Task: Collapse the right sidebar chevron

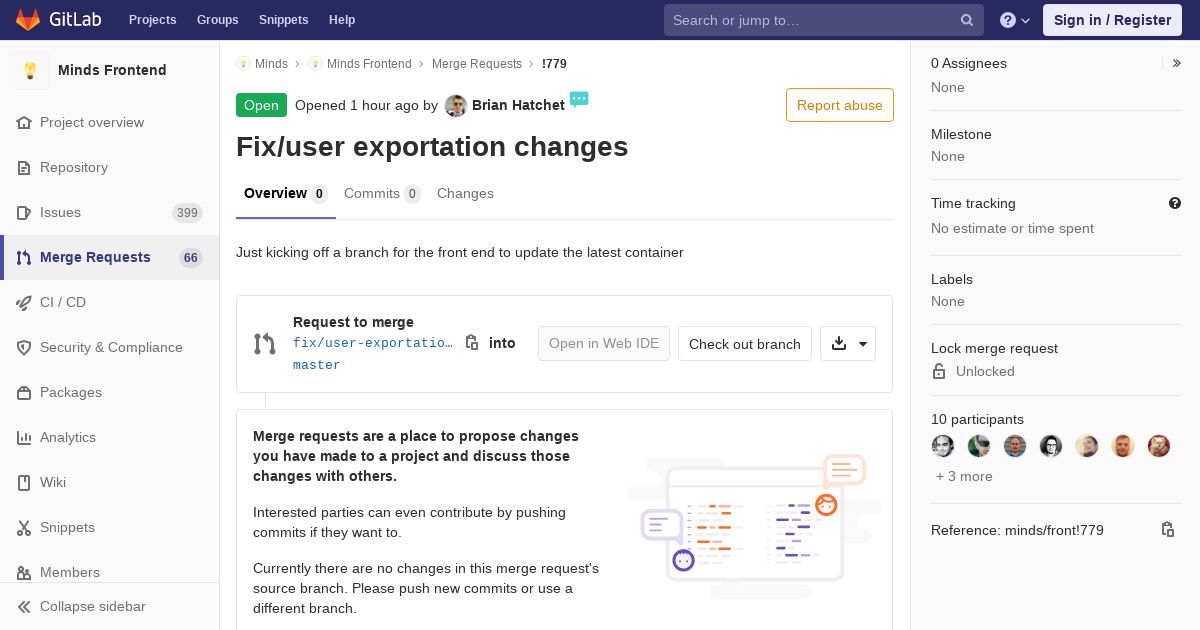Action: tap(1177, 63)
